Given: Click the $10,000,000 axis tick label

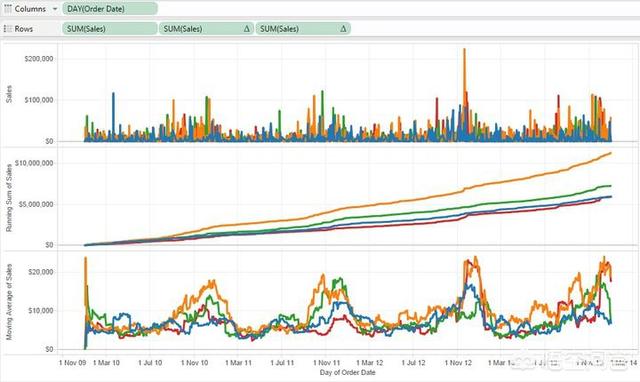Looking at the screenshot, I should 34,163.
